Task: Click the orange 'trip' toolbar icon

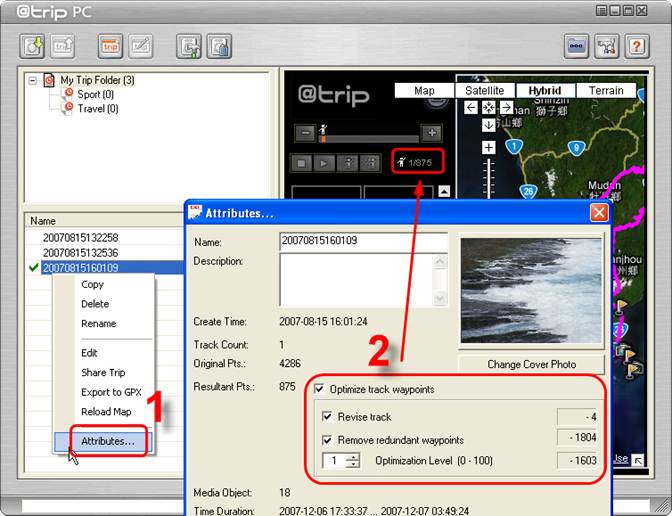Action: (x=110, y=46)
